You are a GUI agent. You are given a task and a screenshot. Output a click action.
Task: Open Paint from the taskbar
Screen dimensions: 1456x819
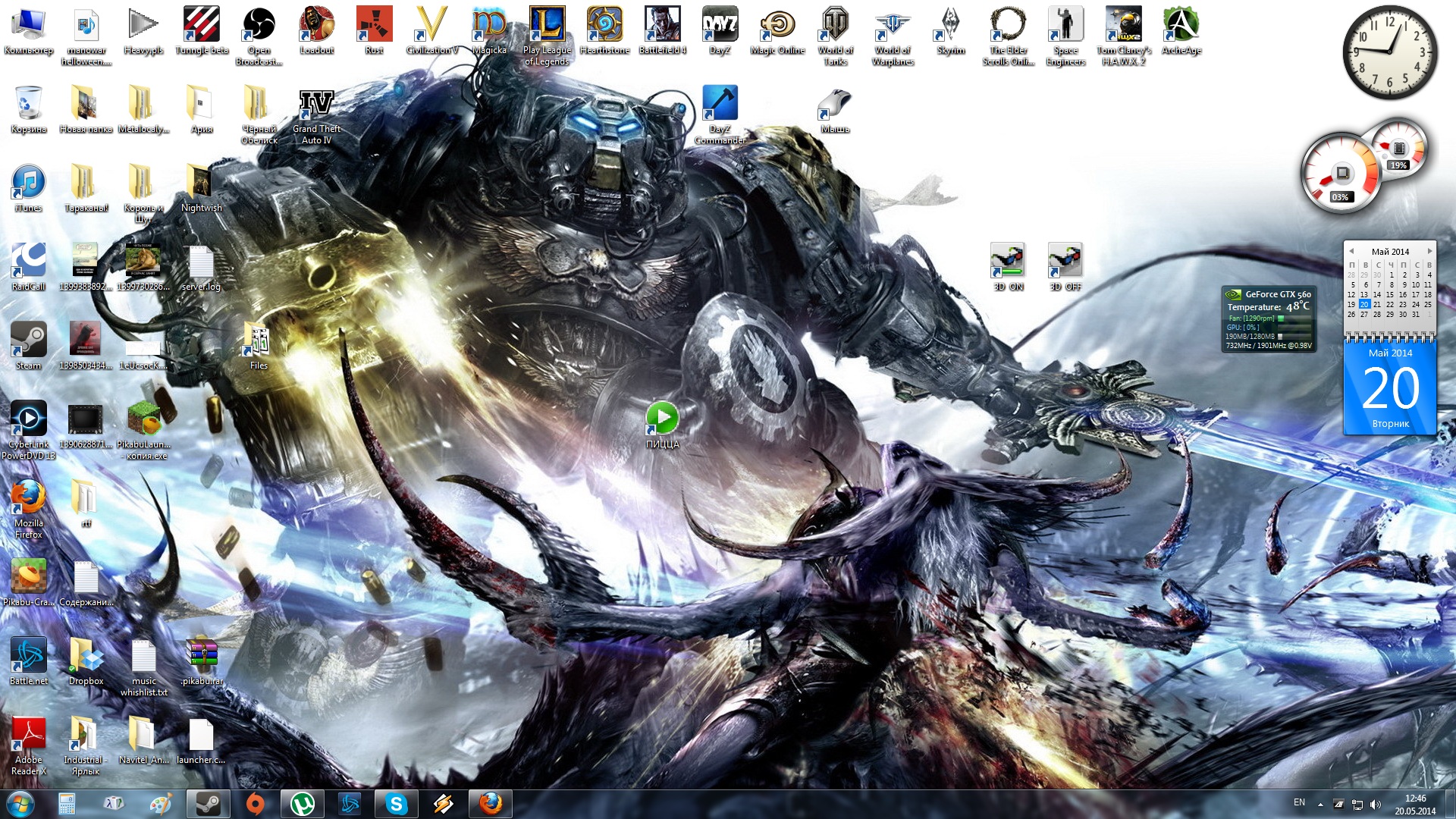(x=160, y=804)
